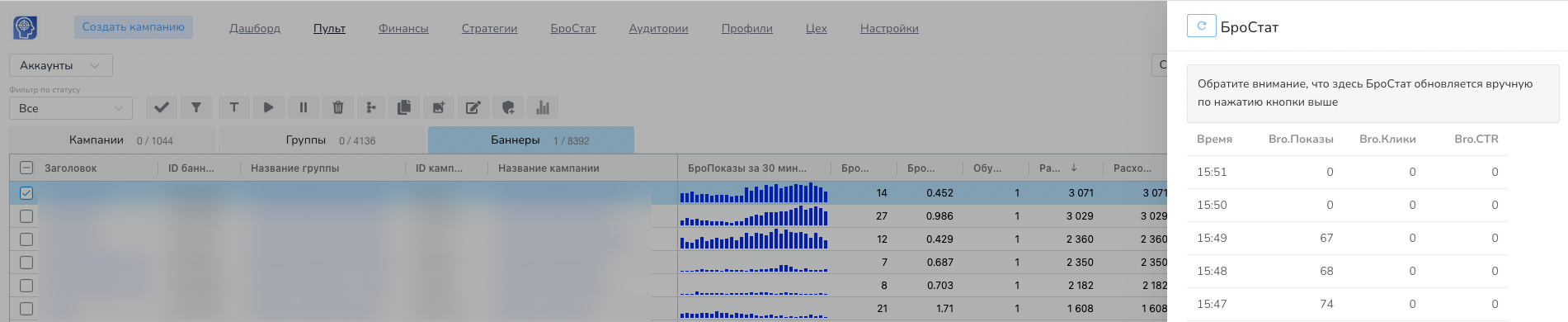Screen dimensions: 1568x322
Task: Click sort arrow in Ра... column header
Action: (1074, 168)
